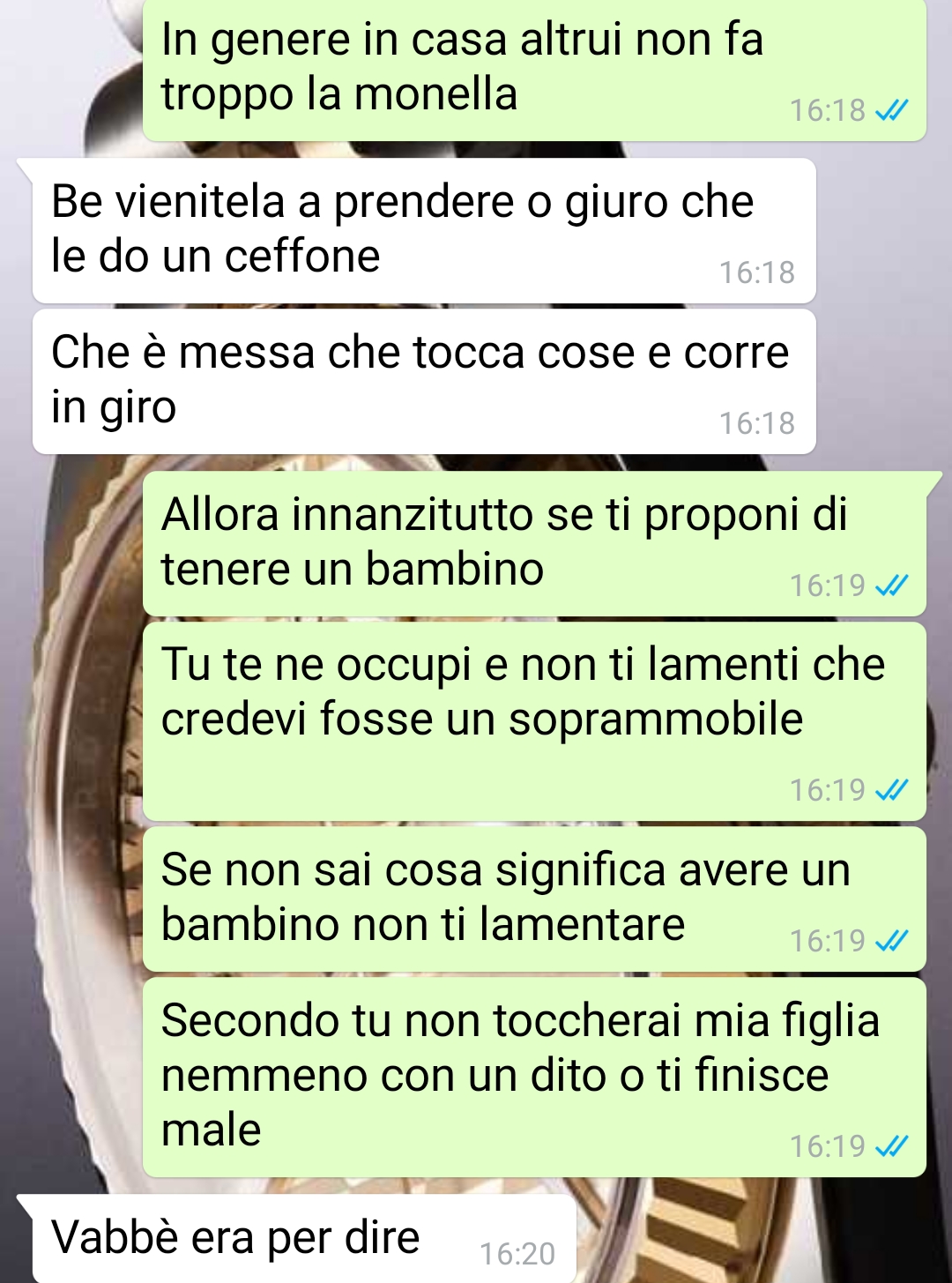This screenshot has height=1283, width=952.
Task: Tap the read receipt ticks on 'tenere un bambino' message
Action: [891, 586]
